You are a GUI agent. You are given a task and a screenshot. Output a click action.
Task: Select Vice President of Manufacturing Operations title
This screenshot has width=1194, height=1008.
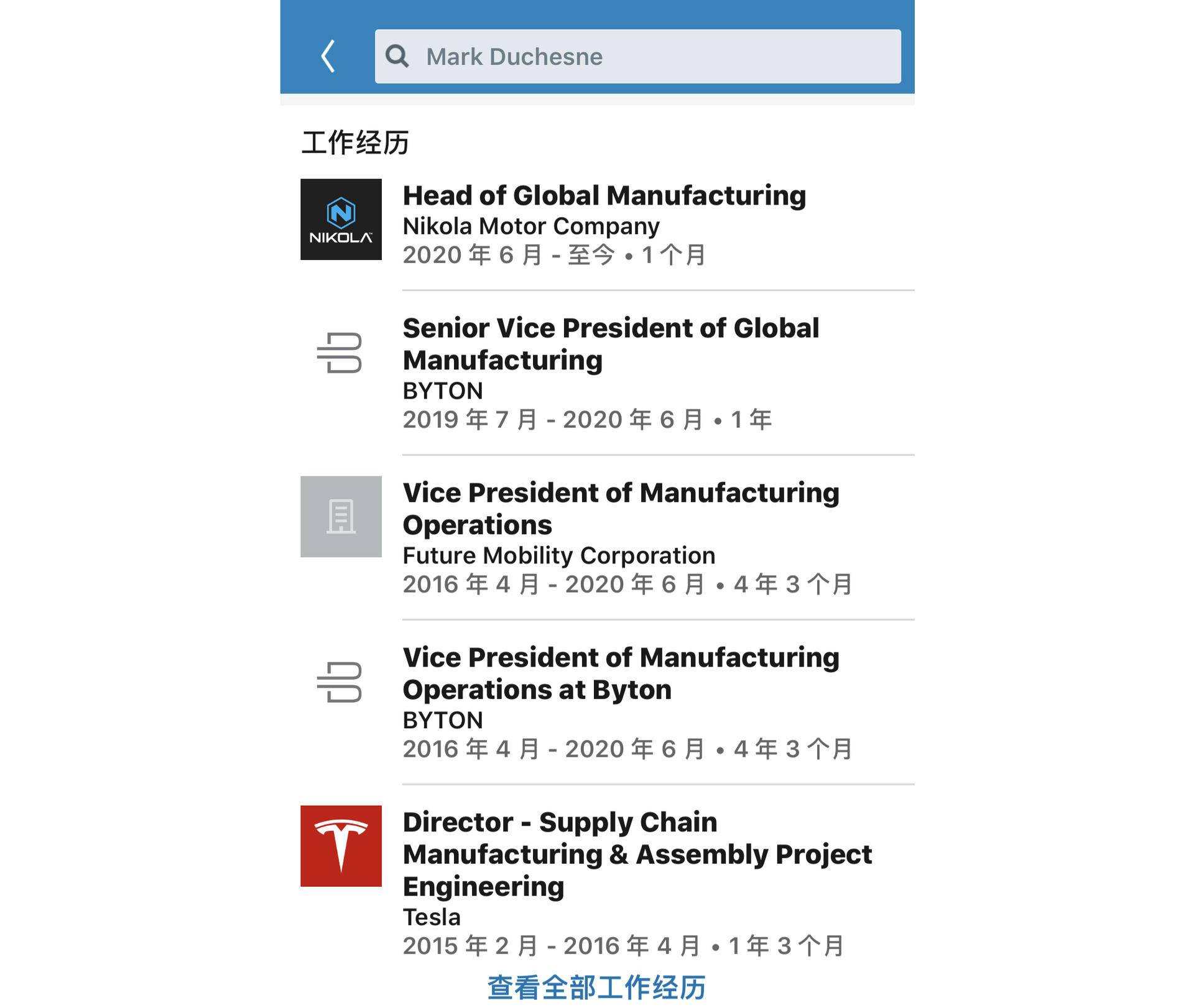621,509
